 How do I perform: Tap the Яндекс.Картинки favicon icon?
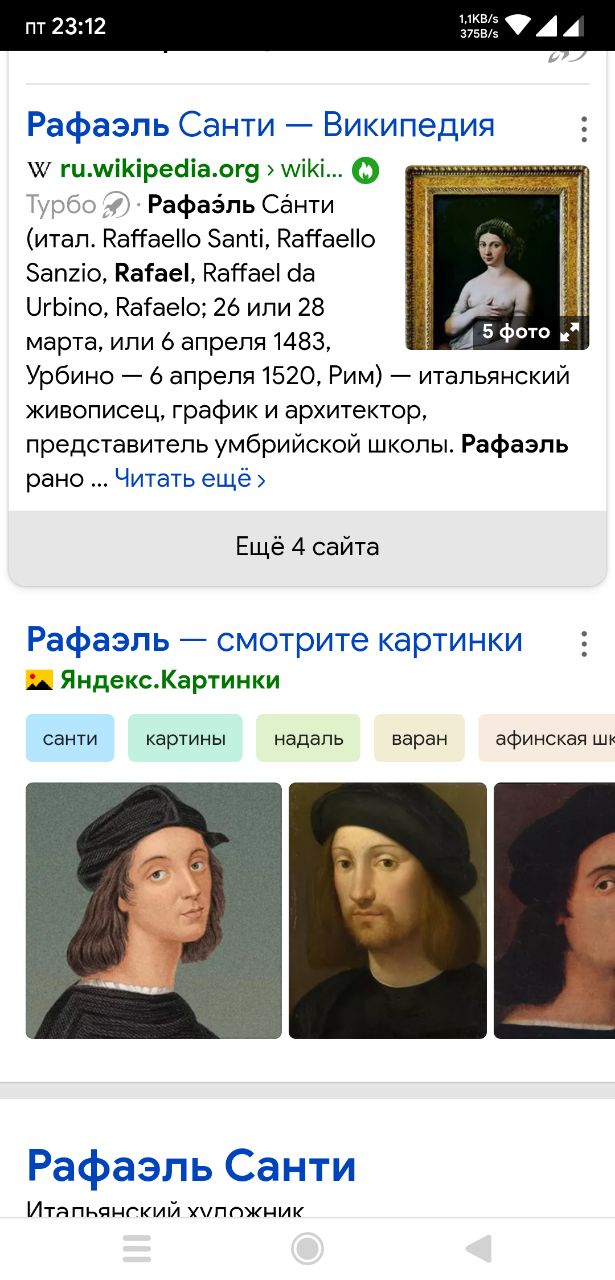pos(39,681)
